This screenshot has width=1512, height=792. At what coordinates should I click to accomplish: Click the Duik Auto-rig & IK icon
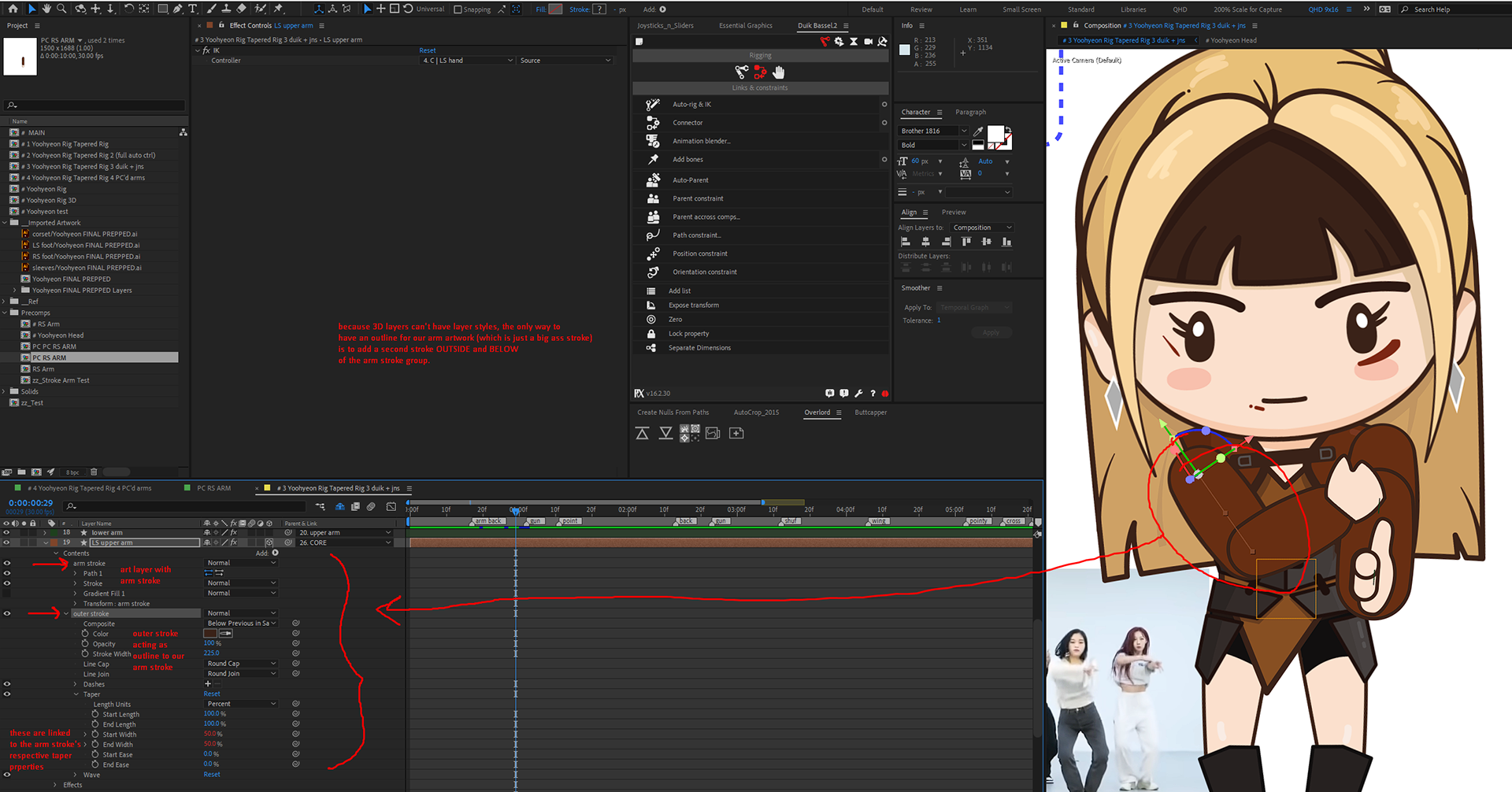tap(653, 104)
